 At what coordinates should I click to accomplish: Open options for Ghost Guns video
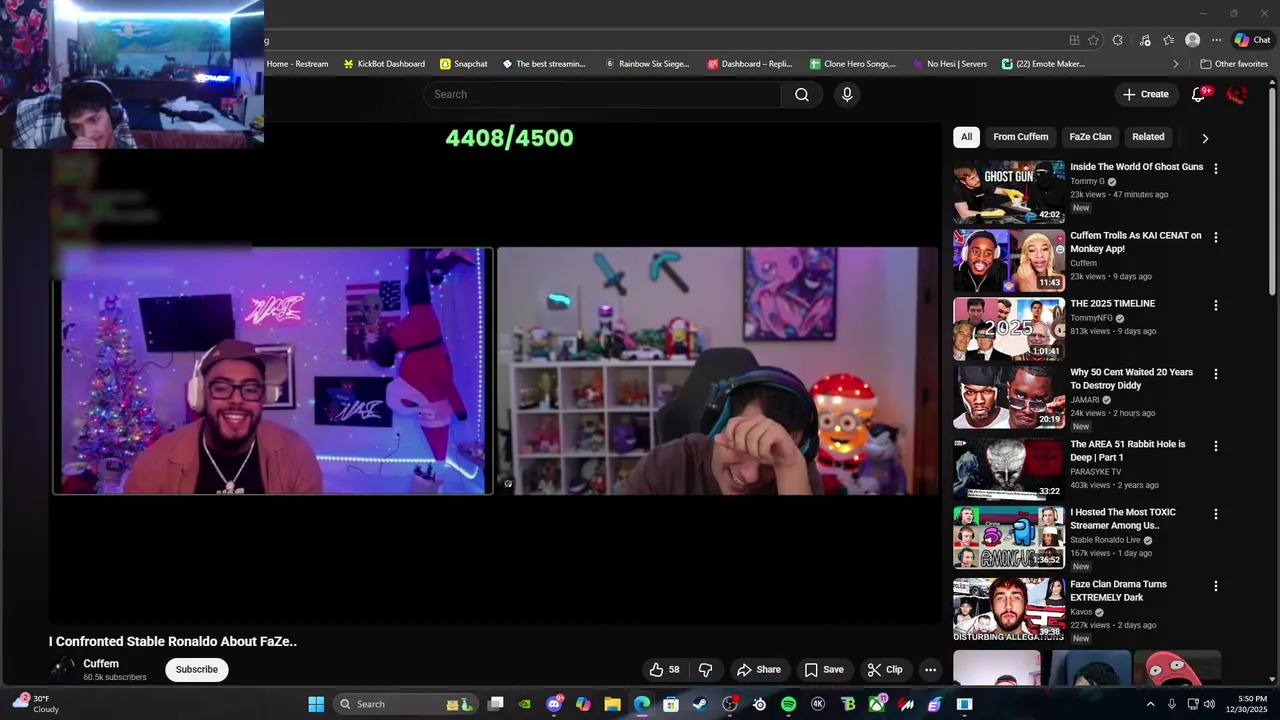(x=1216, y=169)
